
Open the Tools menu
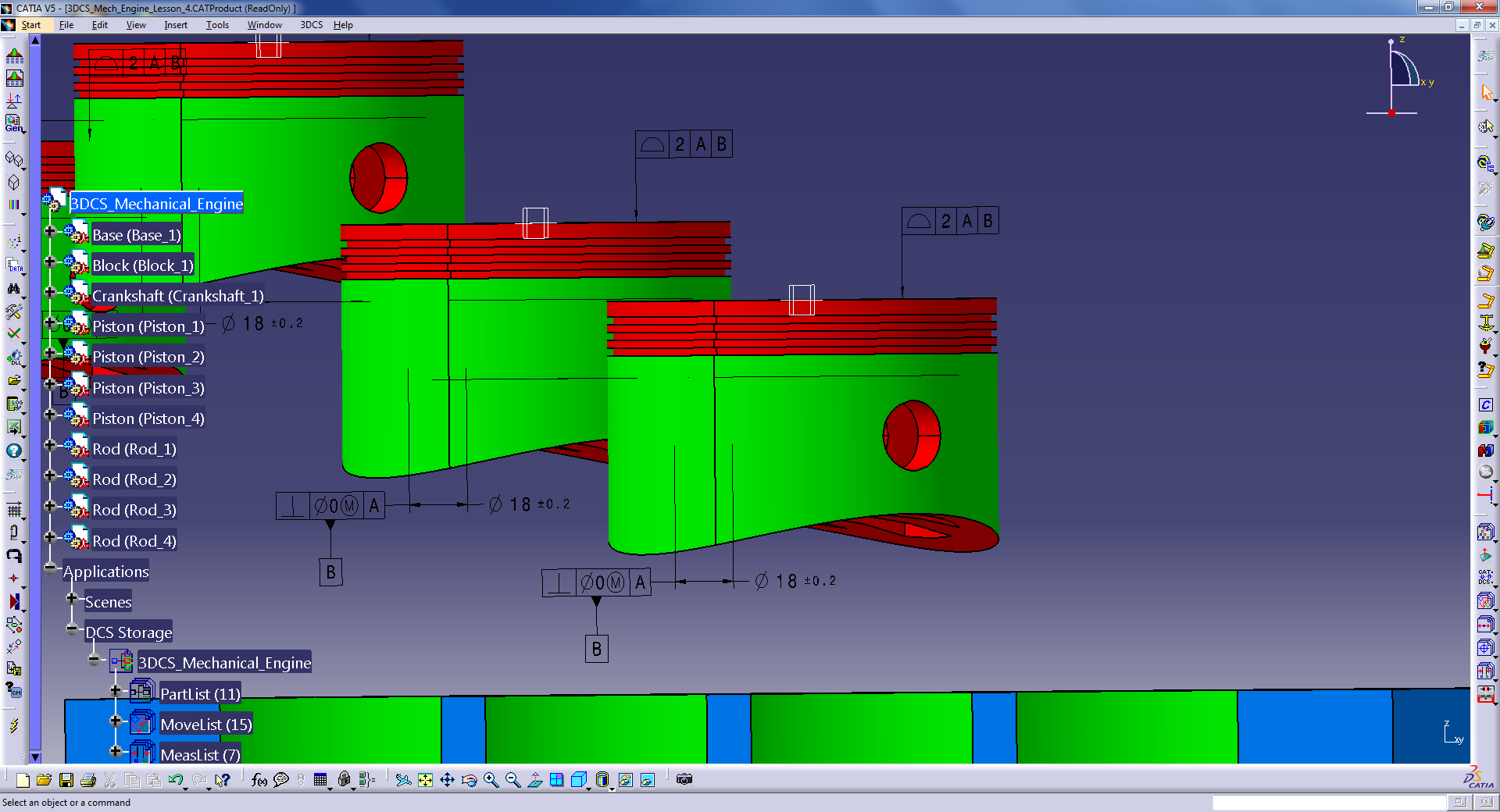click(217, 24)
